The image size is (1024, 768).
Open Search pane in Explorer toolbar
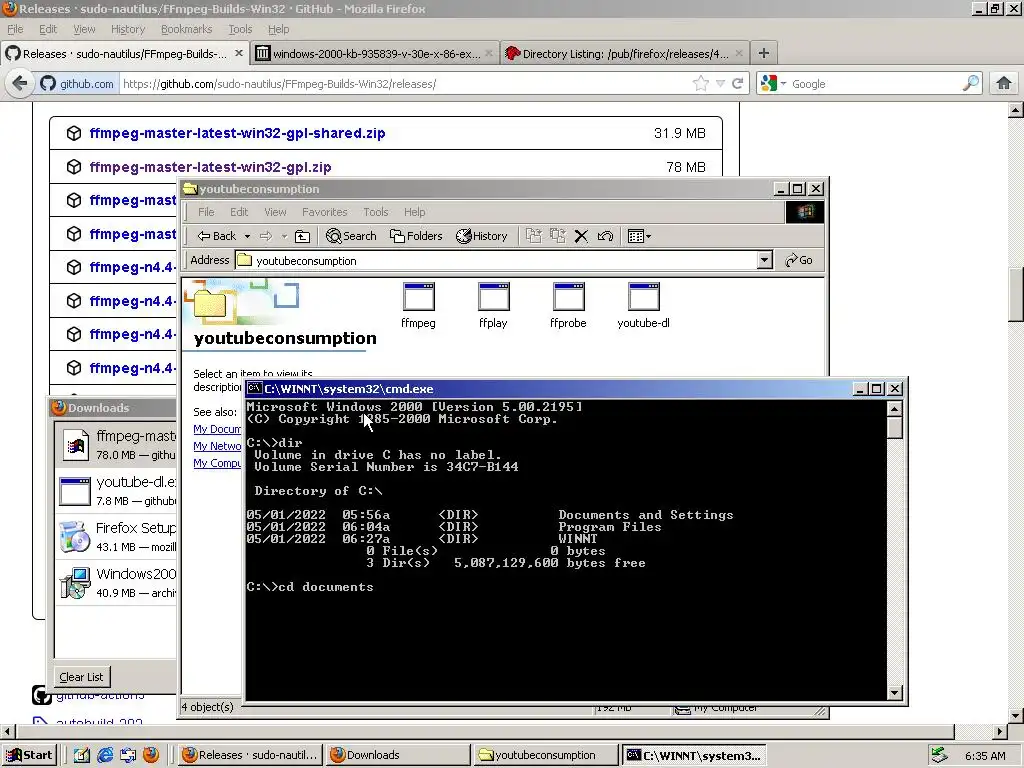351,236
